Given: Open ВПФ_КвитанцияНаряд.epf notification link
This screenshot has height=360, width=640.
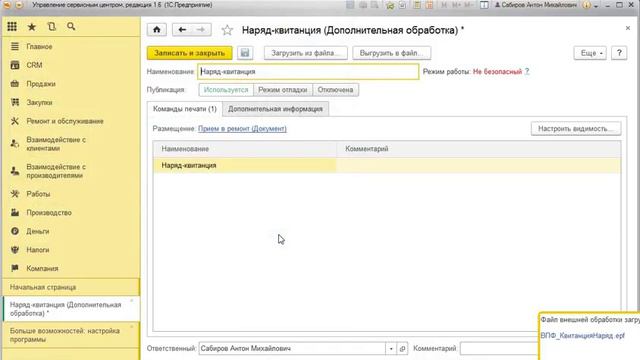Looking at the screenshot, I should 582,336.
